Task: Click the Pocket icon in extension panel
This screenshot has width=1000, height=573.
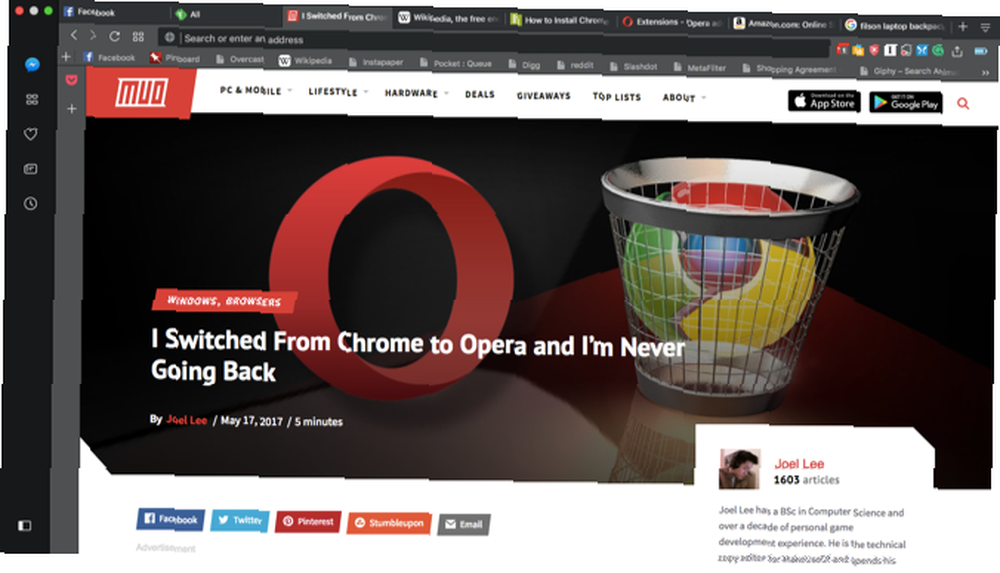Action: [71, 80]
